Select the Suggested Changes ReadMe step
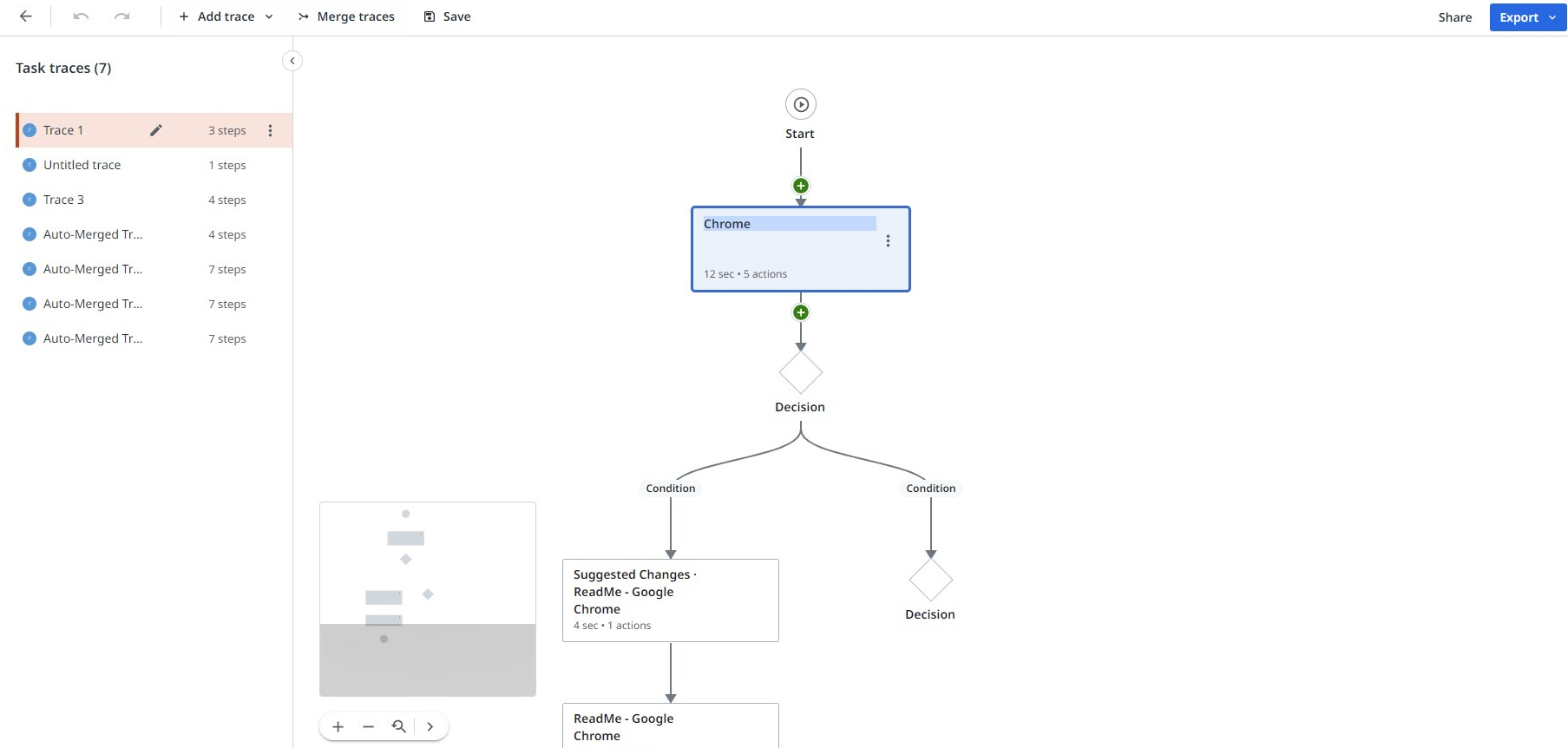The width and height of the screenshot is (1568, 748). (671, 600)
